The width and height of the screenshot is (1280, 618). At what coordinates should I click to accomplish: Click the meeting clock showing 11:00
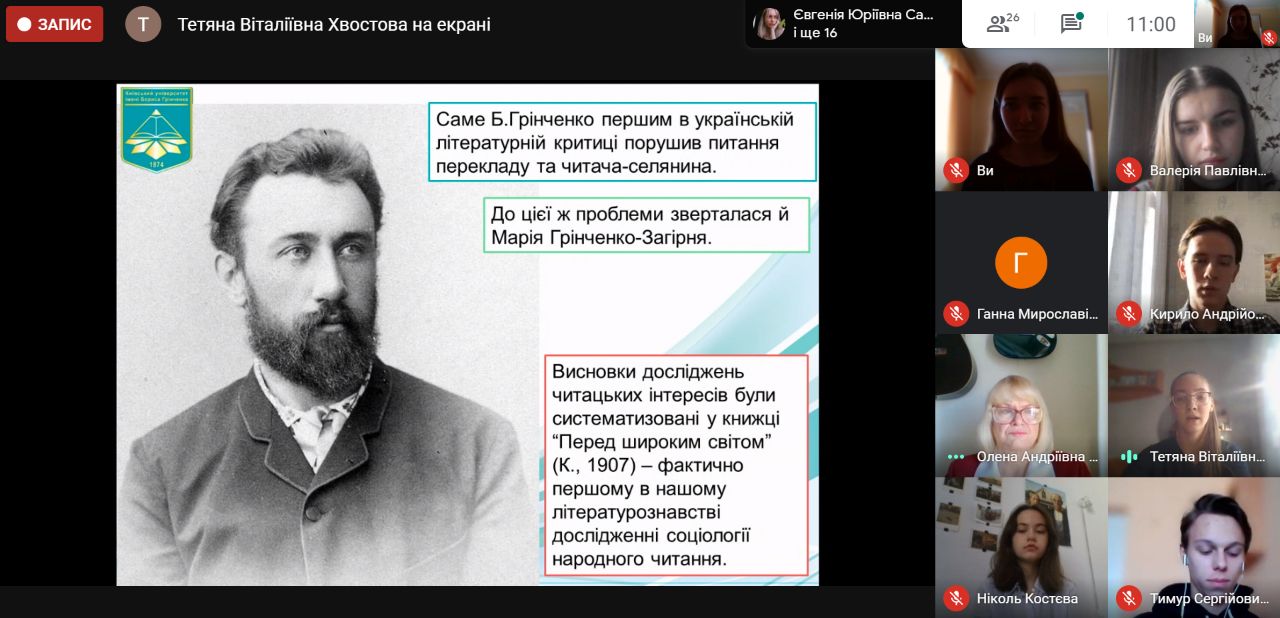tap(1150, 24)
